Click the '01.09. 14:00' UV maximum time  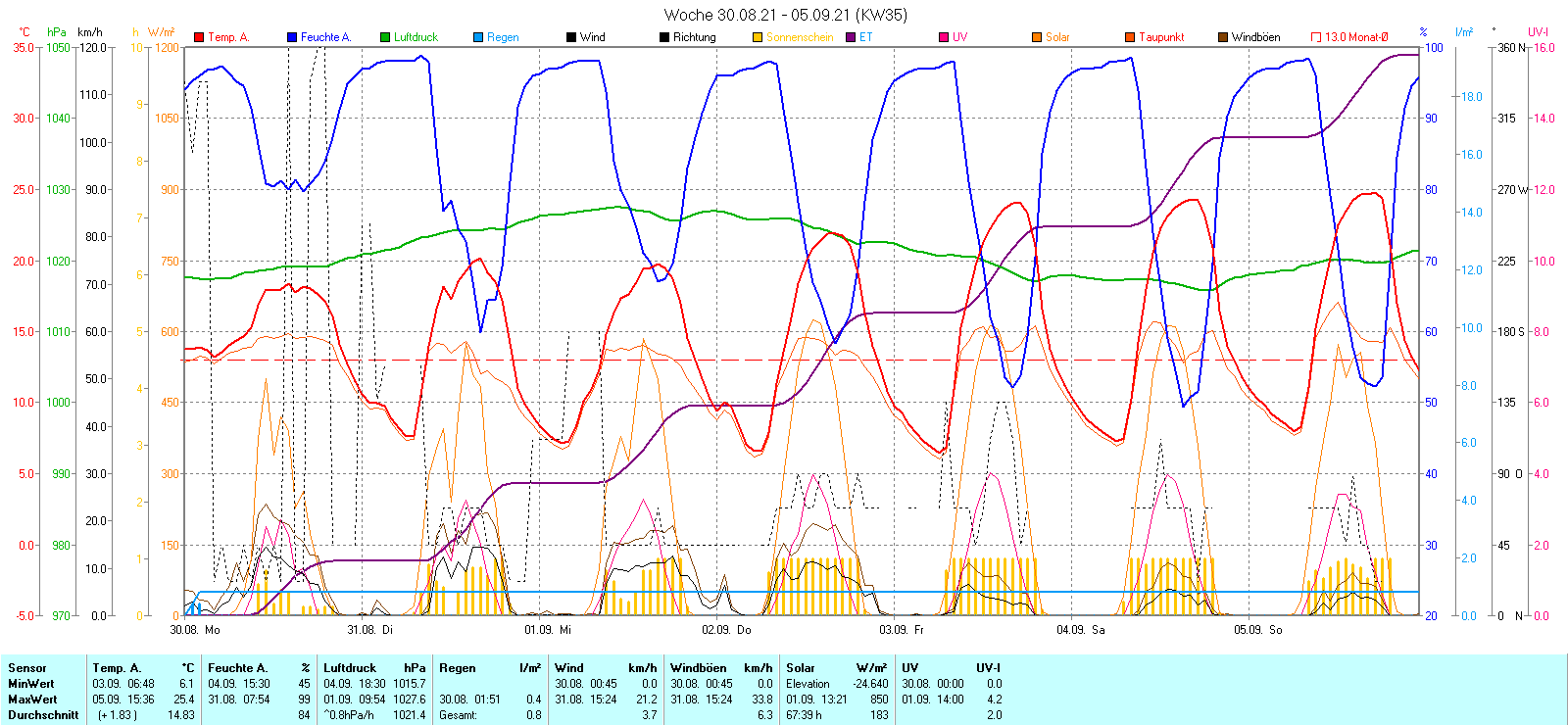(x=933, y=700)
